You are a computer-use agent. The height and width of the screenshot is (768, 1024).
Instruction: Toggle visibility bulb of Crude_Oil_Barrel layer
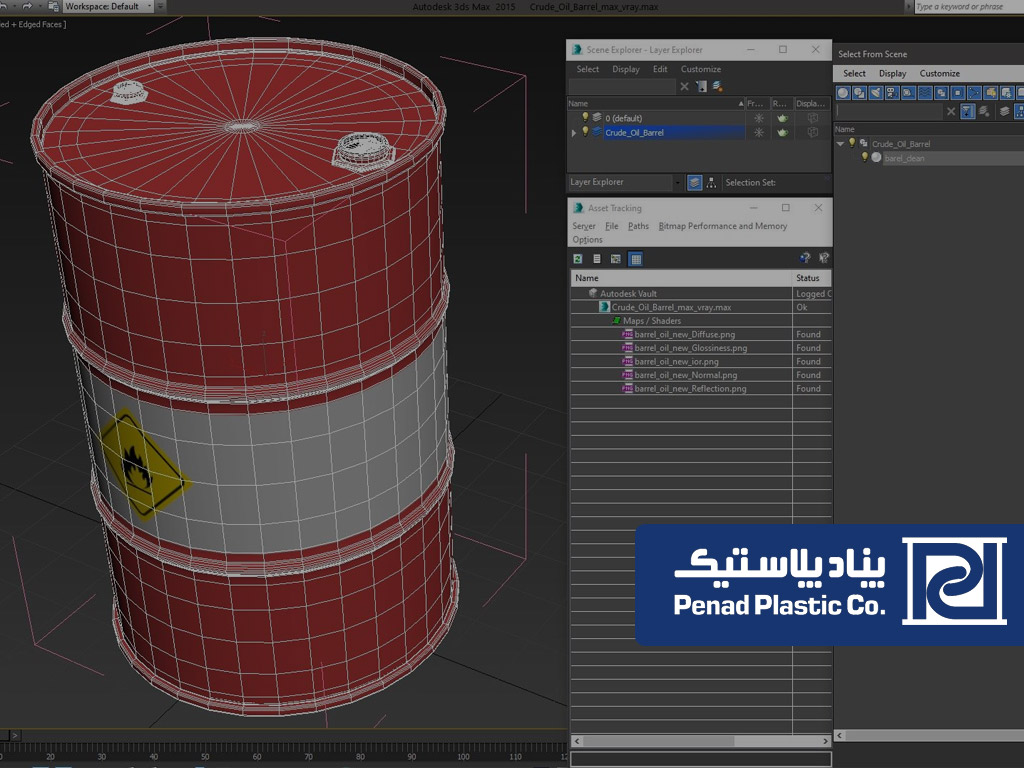[x=586, y=132]
